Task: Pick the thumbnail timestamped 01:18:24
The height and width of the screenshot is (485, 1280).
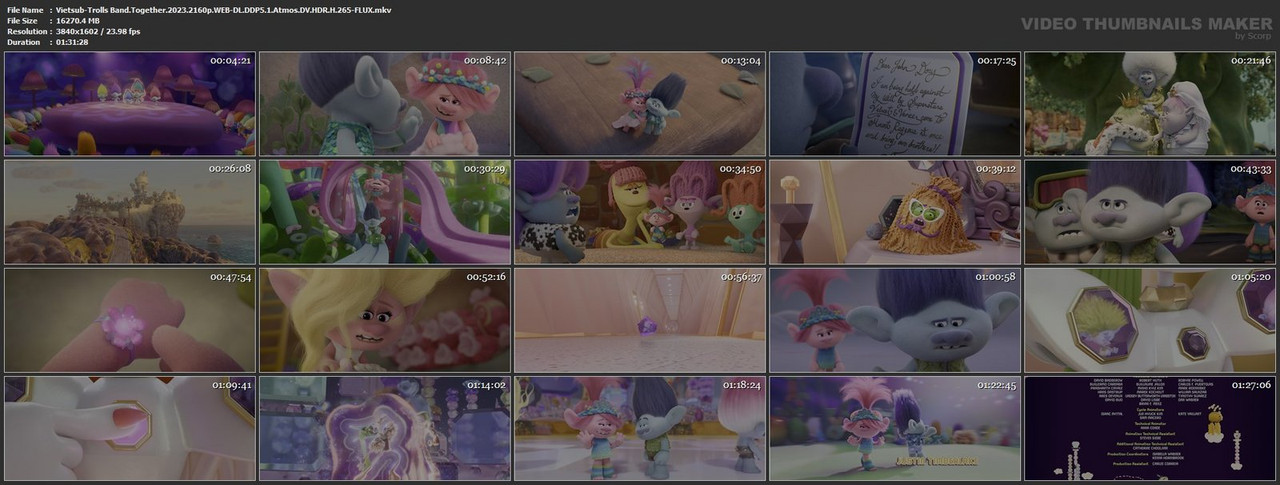Action: pos(640,428)
